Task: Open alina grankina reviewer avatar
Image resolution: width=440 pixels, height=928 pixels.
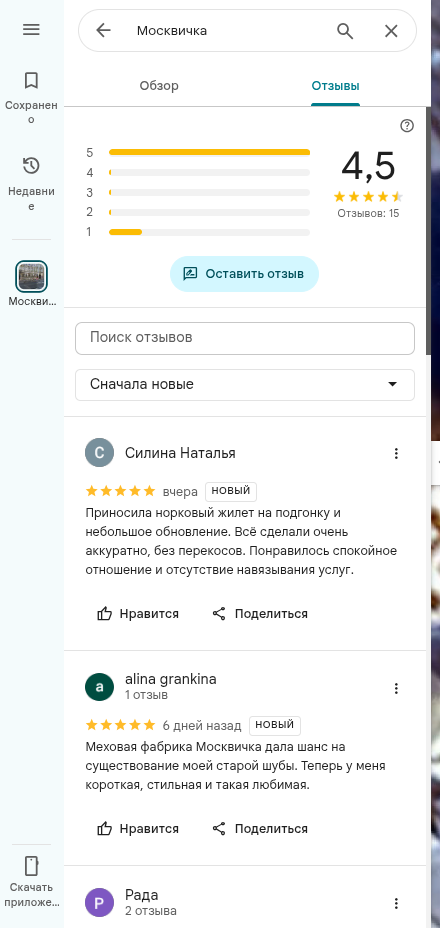Action: 99,687
